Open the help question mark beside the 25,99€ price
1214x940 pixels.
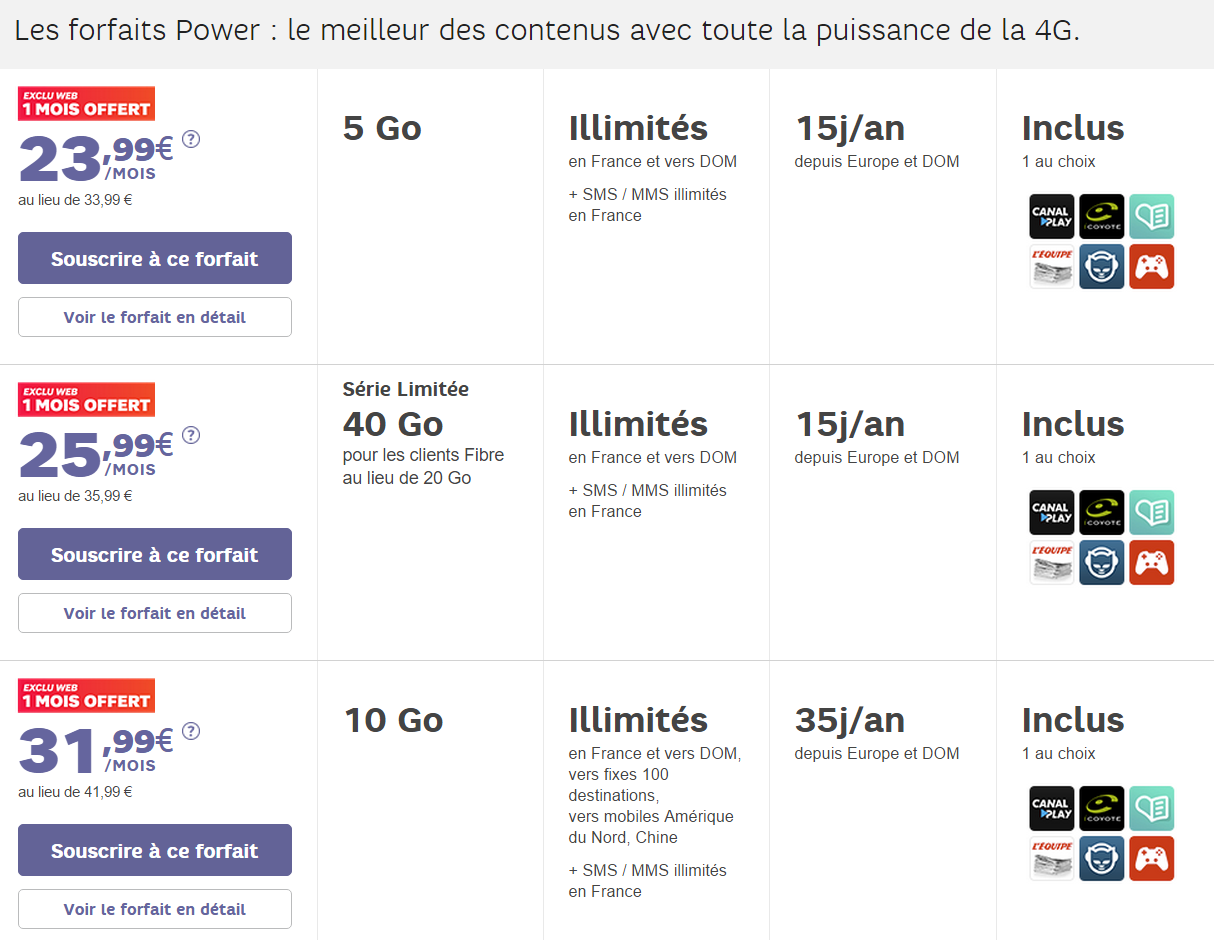pyautogui.click(x=191, y=435)
